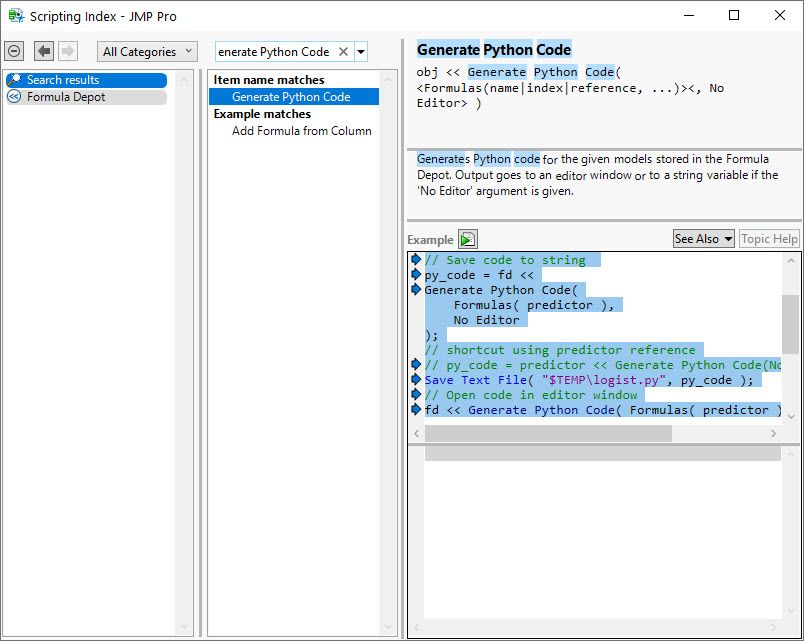The height and width of the screenshot is (641, 804).
Task: Click the Generate Python Code title heading
Action: (x=494, y=50)
